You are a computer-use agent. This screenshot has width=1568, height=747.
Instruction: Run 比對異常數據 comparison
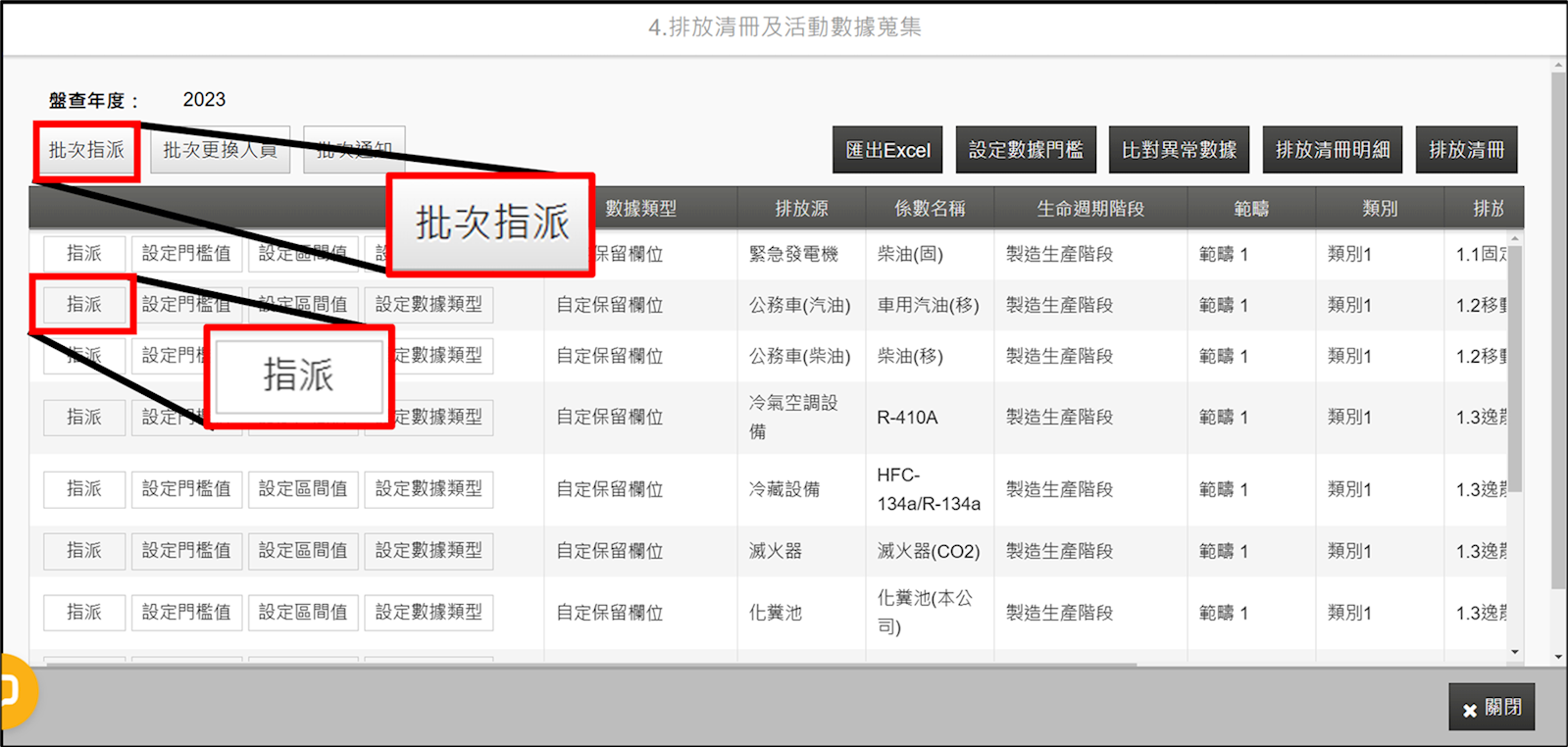tap(1179, 150)
